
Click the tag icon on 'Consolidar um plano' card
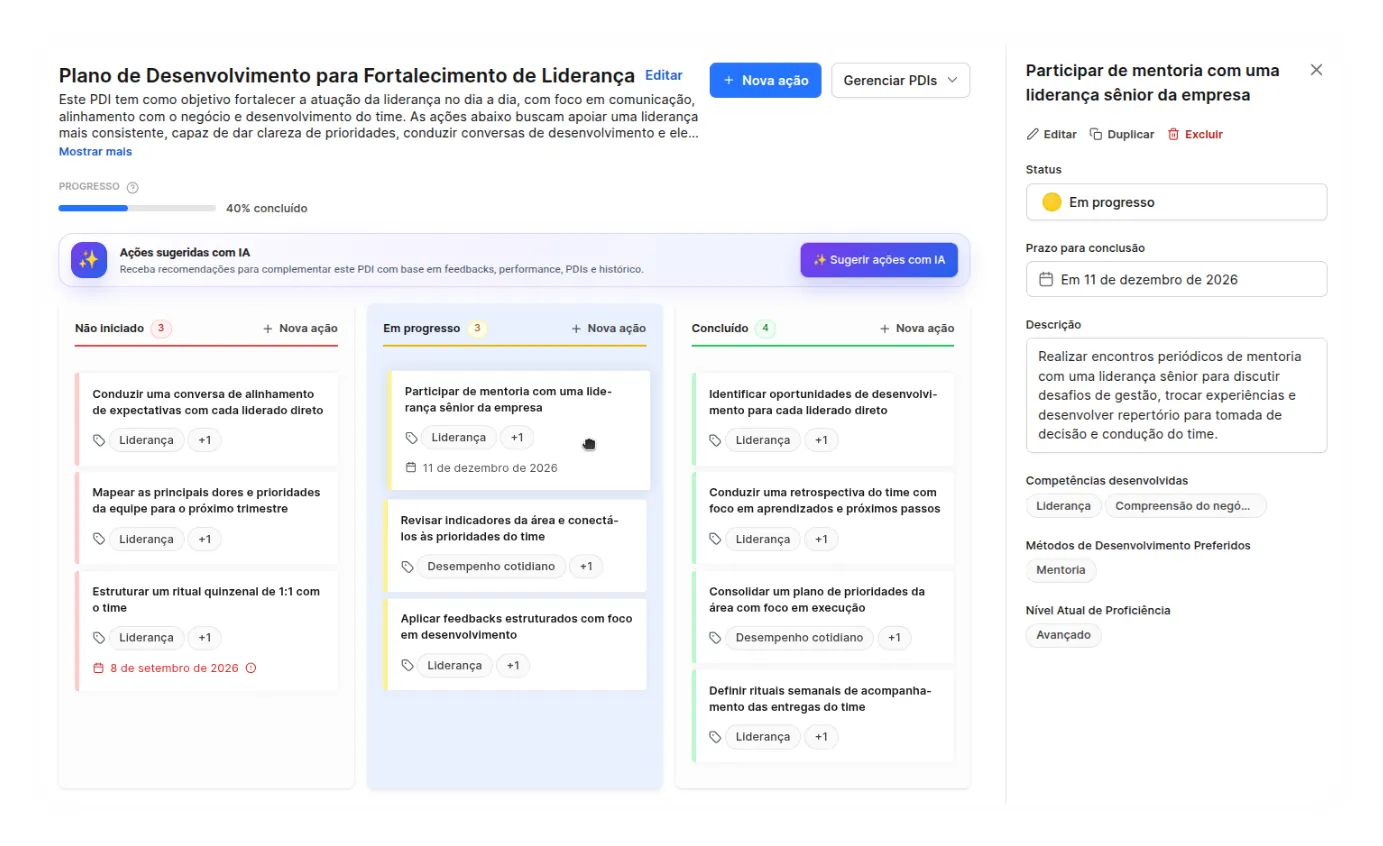click(715, 638)
